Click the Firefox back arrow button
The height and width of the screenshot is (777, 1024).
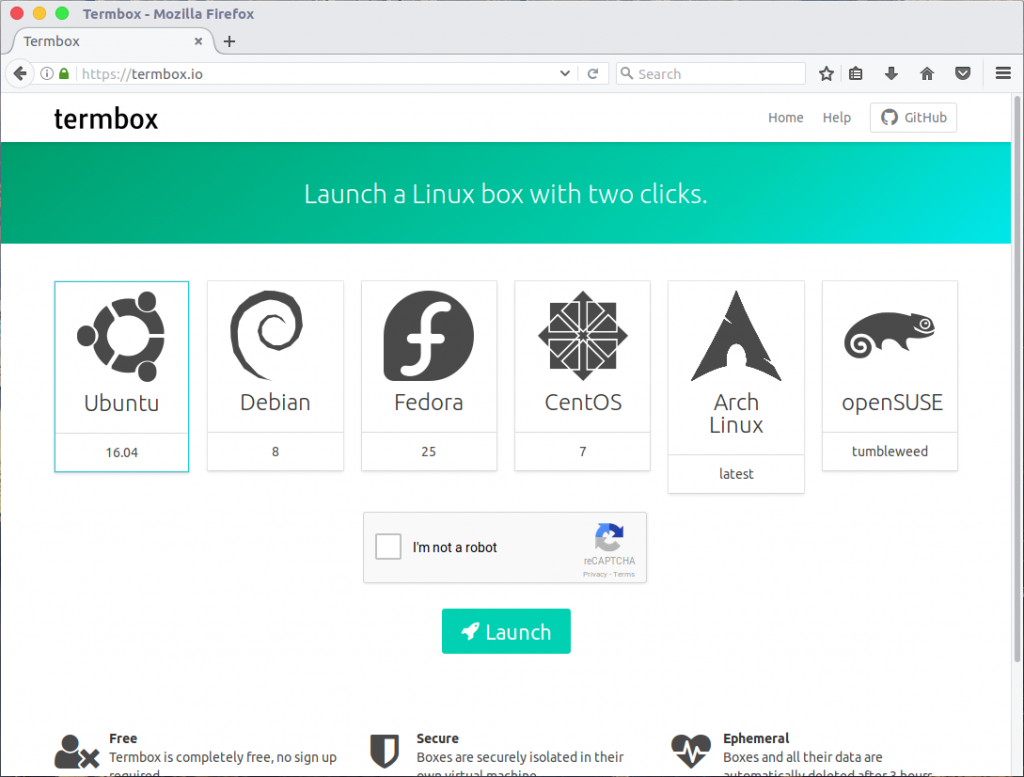pyautogui.click(x=20, y=73)
